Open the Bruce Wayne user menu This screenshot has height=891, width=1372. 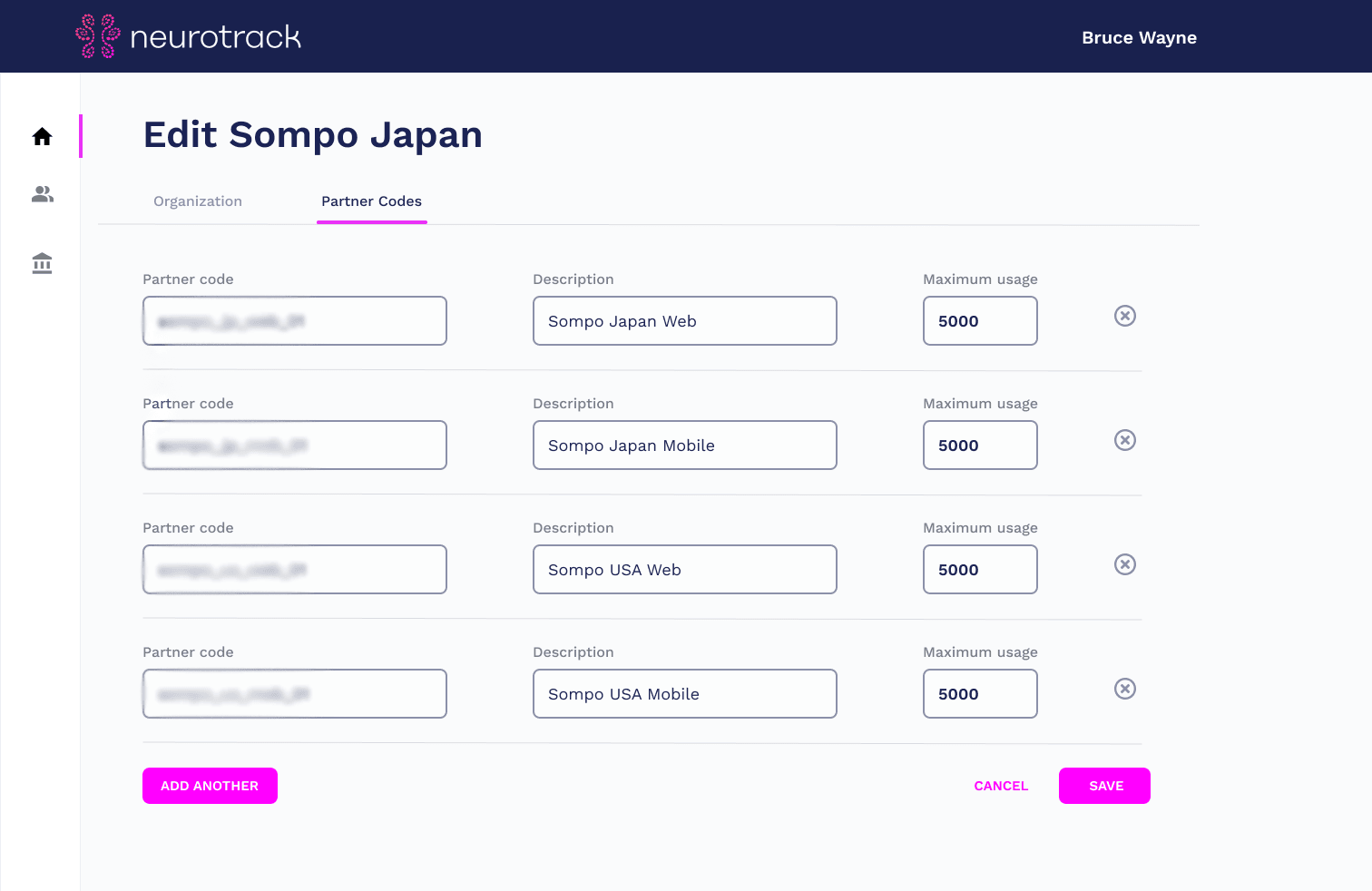click(1139, 38)
